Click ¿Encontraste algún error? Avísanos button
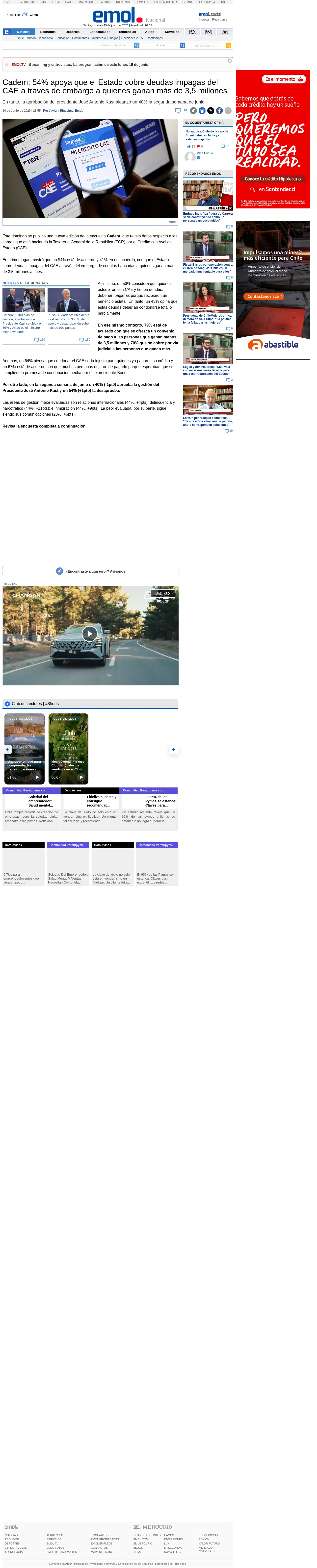Image resolution: width=317 pixels, height=1568 pixels. pos(91,571)
